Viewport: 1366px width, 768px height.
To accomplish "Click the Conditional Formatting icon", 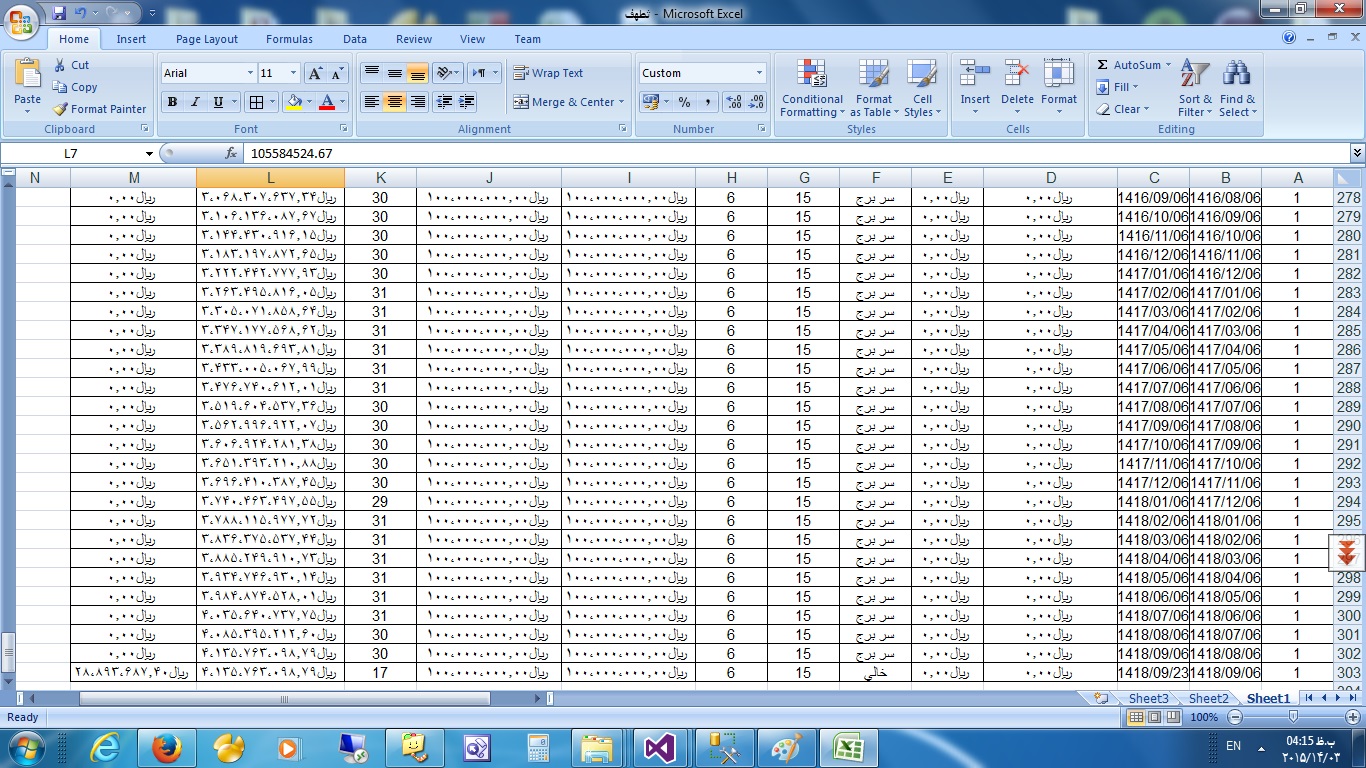I will click(x=811, y=75).
